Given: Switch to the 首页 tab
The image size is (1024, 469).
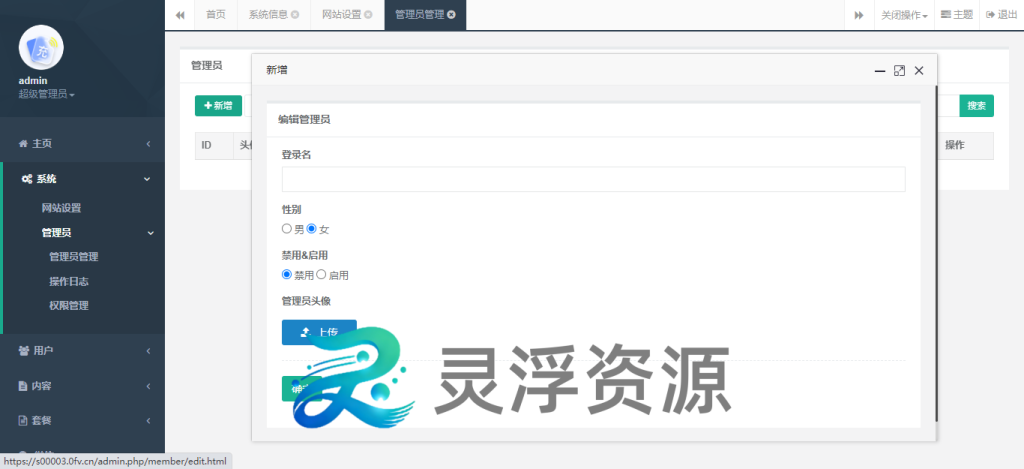Looking at the screenshot, I should tap(216, 14).
